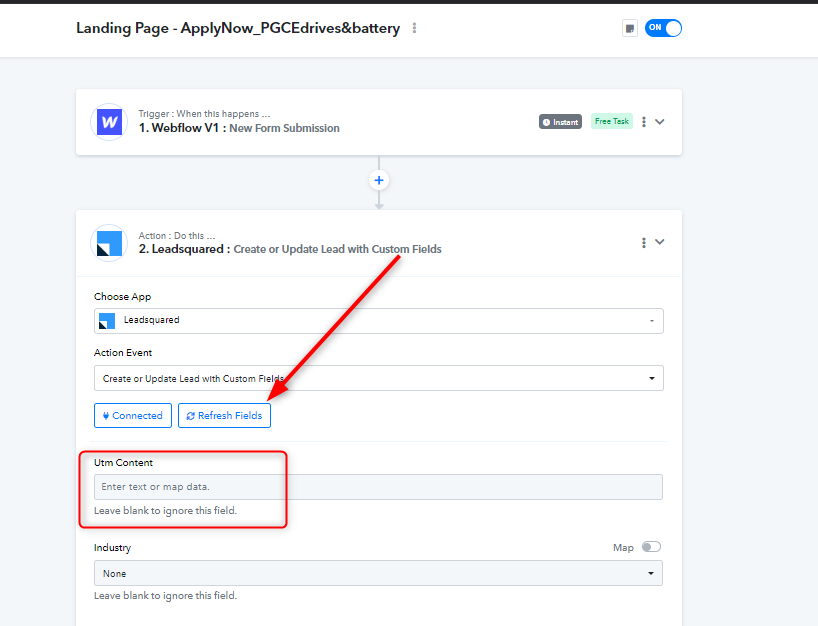Toggle the Industry Map switch
Image resolution: width=818 pixels, height=626 pixels.
click(651, 547)
